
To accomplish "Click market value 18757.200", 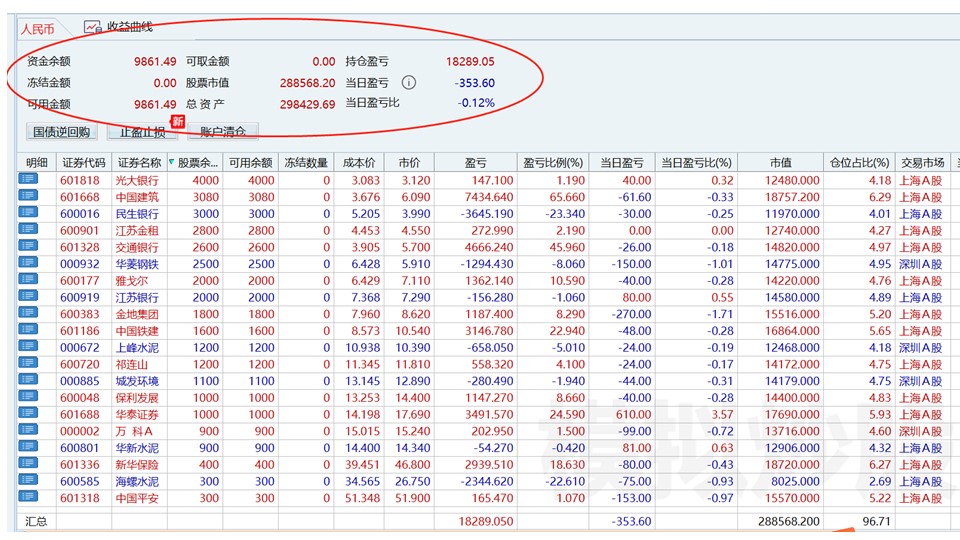I will 792,197.
